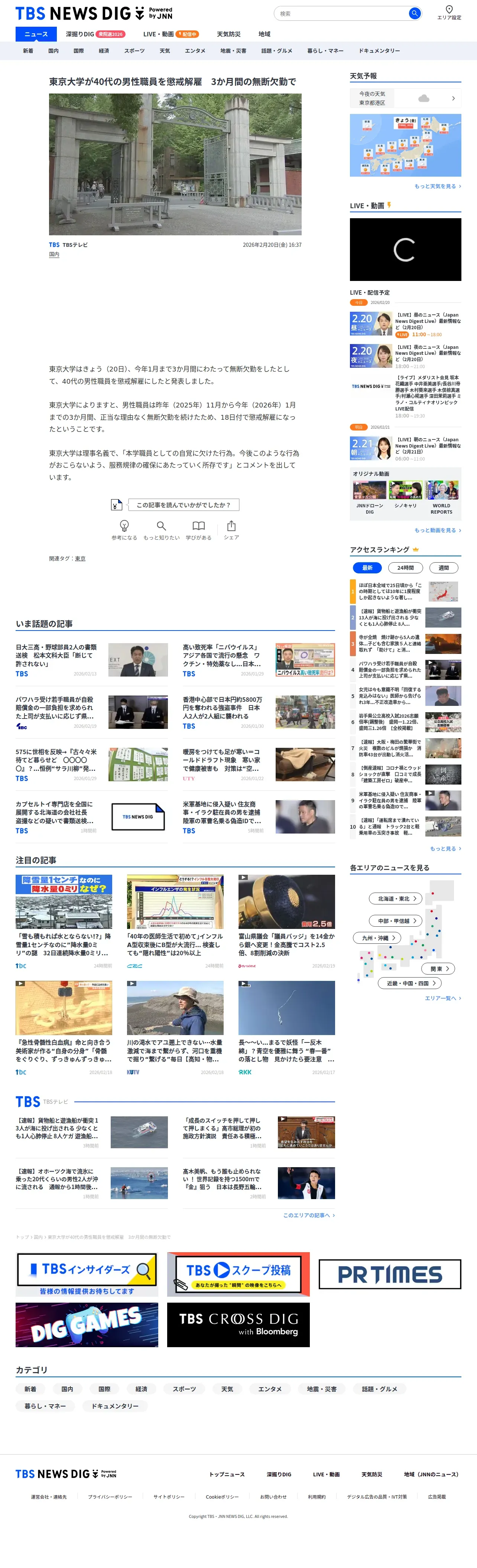Viewport: 477px width, 1568px height.
Task: Click the 暮らし・マネー category chip
Action: [45, 1406]
